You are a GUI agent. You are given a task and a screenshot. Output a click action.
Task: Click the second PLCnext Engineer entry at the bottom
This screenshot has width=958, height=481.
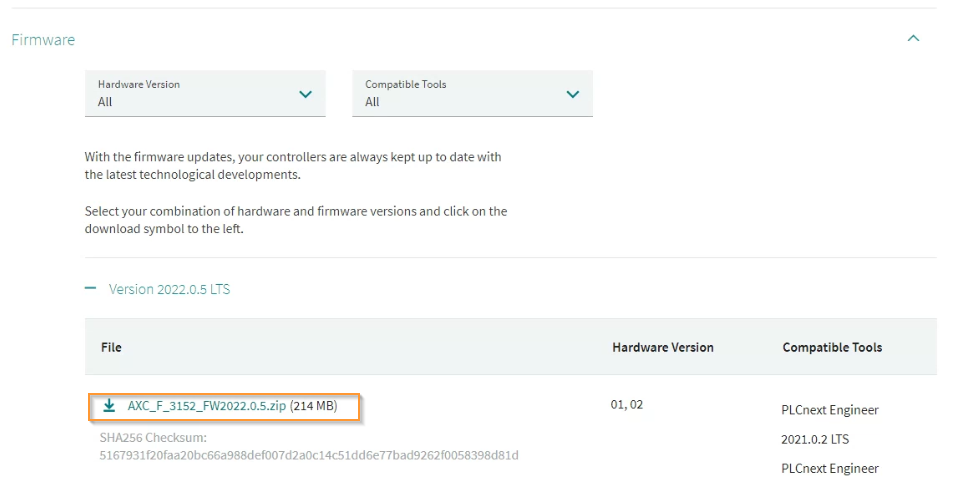[830, 469]
